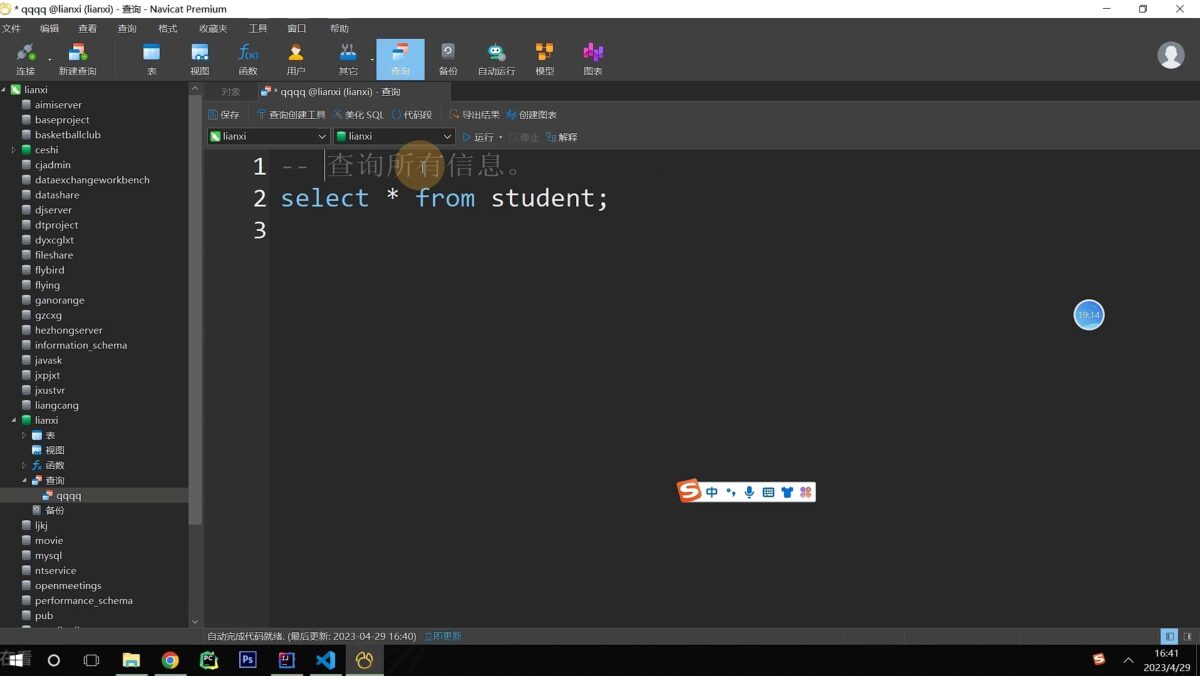
Task: Open the 格式 (Format) menu
Action: pyautogui.click(x=168, y=29)
